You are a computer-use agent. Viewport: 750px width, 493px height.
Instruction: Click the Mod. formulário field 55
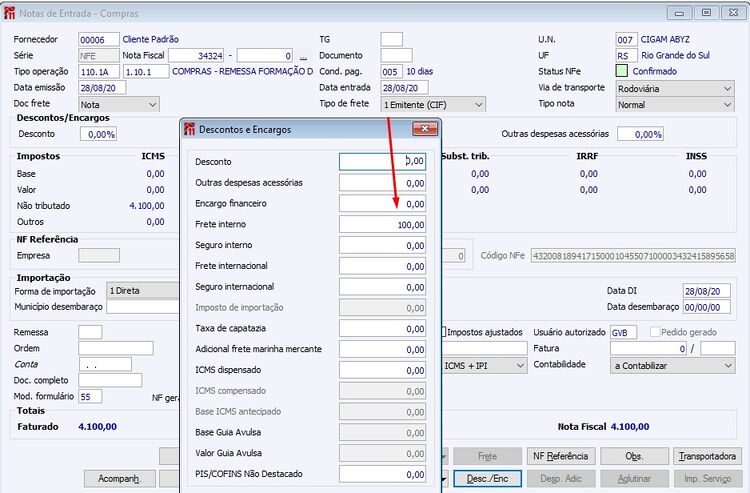click(90, 396)
